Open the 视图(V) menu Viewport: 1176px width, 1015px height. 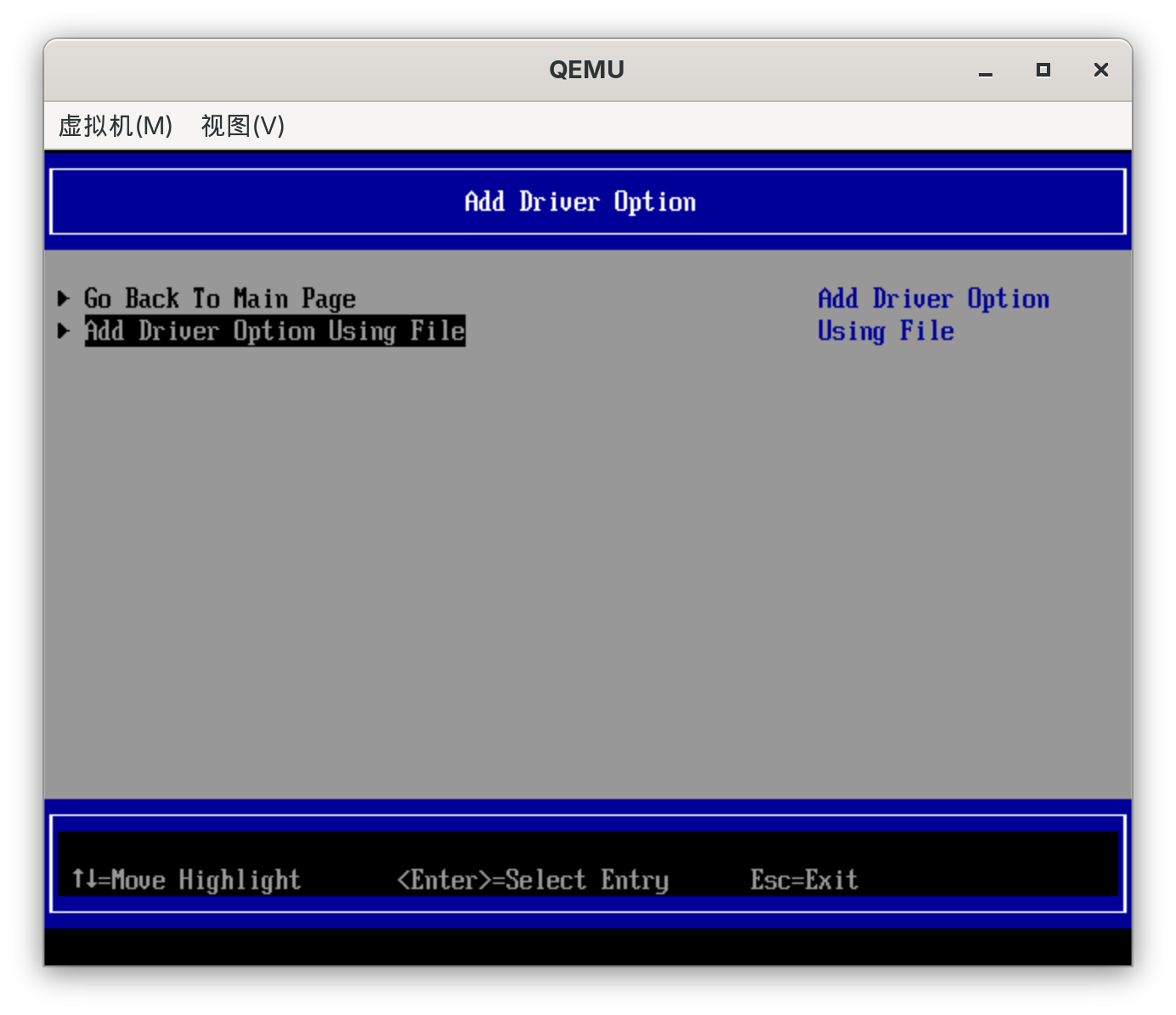pos(243,126)
